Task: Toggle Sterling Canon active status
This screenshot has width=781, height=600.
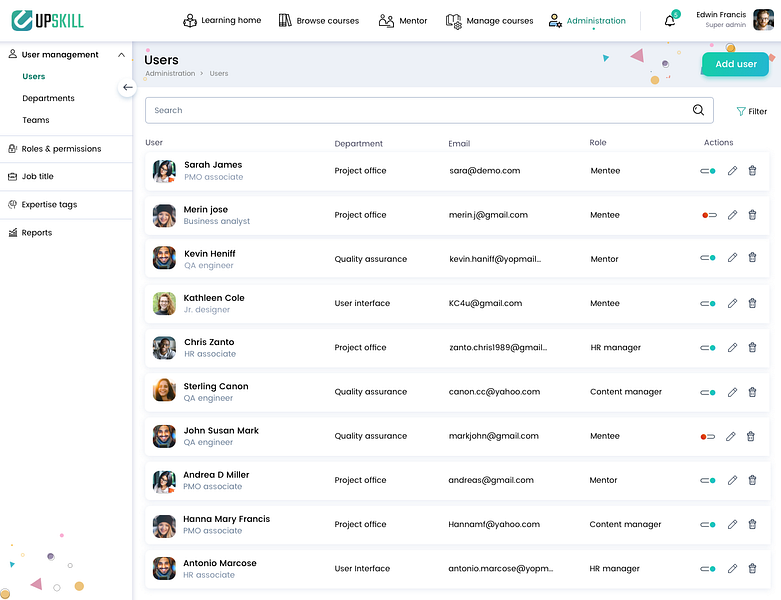Action: tap(708, 393)
